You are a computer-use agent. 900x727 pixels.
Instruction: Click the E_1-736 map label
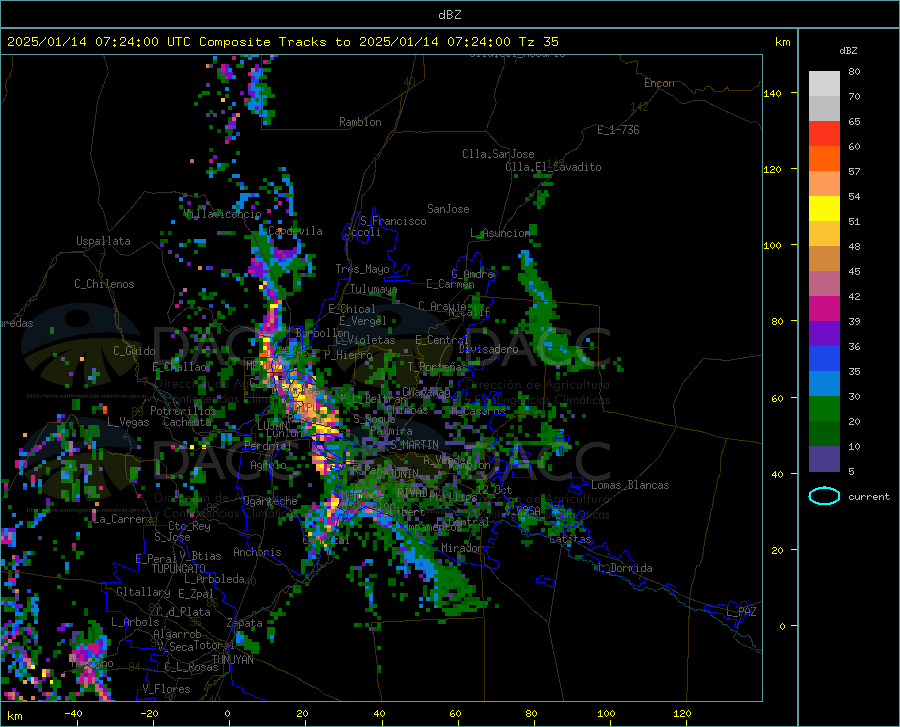[x=618, y=130]
